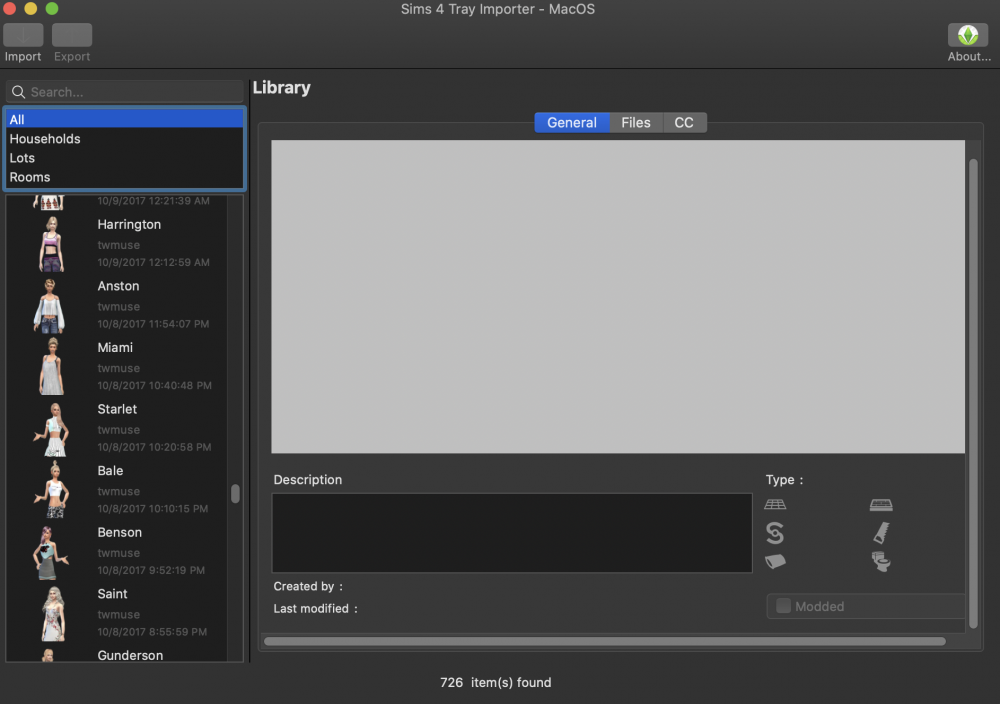The width and height of the screenshot is (1000, 704).
Task: Select the Saint household entry
Action: [117, 613]
